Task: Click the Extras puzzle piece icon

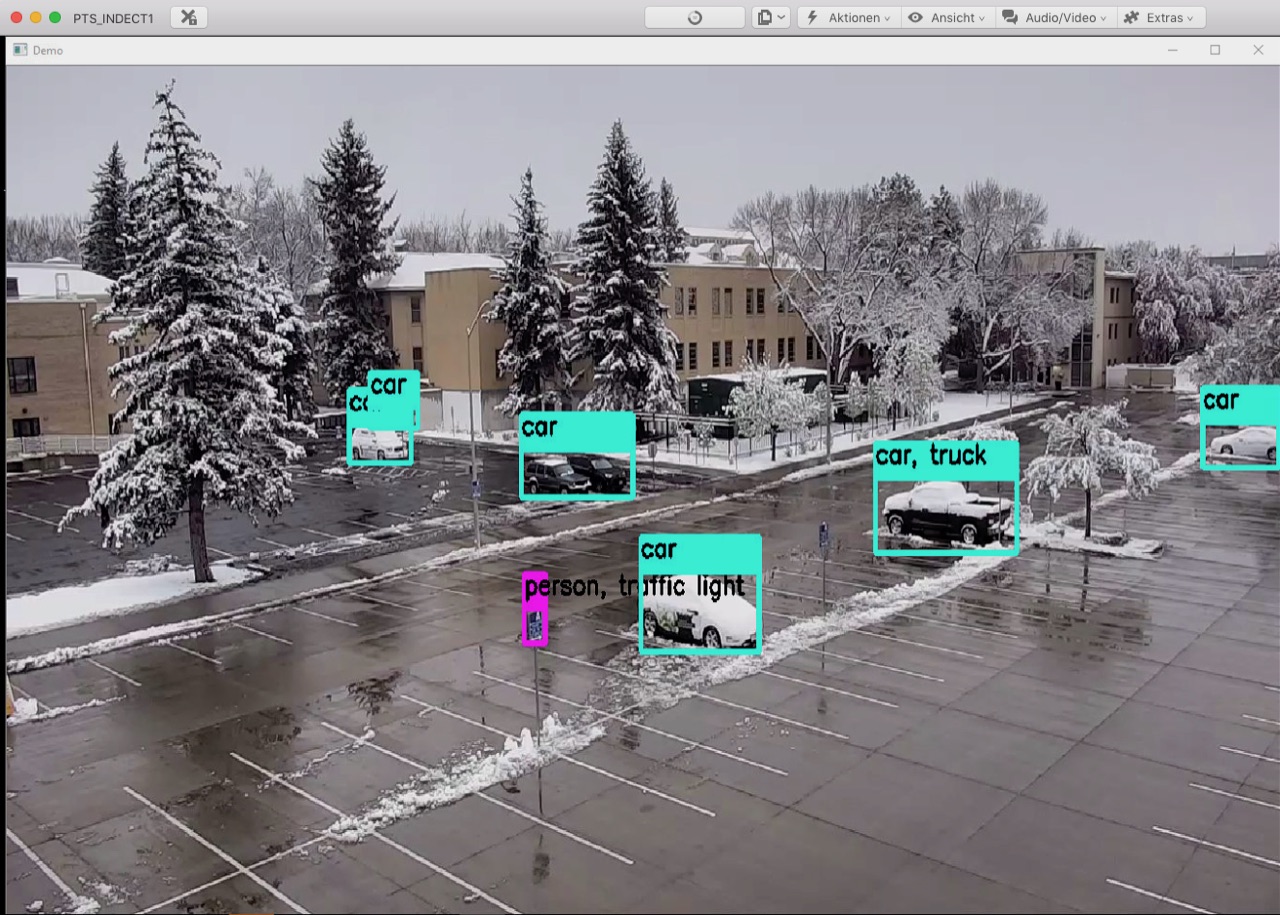Action: [x=1129, y=17]
